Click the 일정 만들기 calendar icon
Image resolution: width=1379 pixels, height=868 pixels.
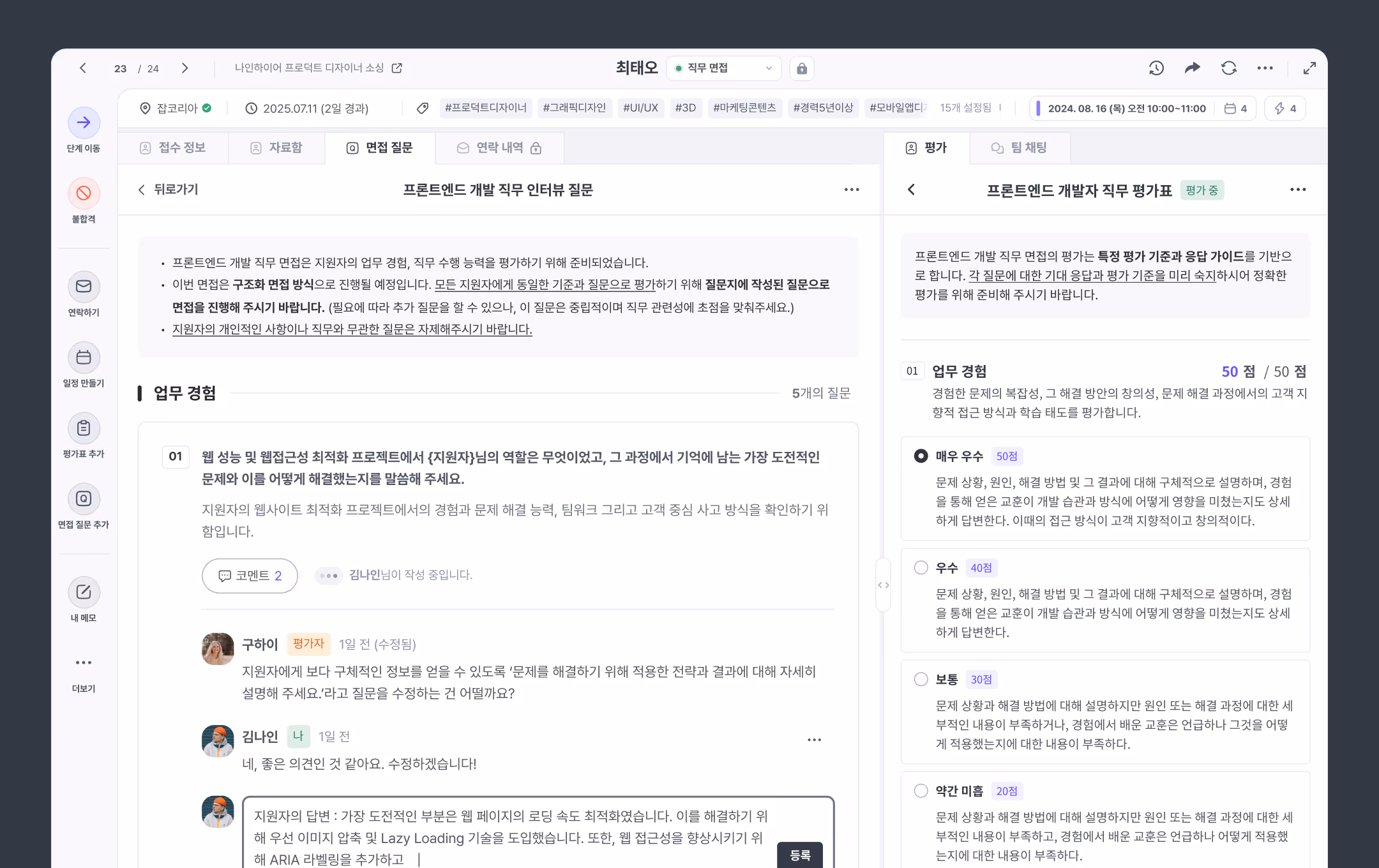pyautogui.click(x=84, y=357)
